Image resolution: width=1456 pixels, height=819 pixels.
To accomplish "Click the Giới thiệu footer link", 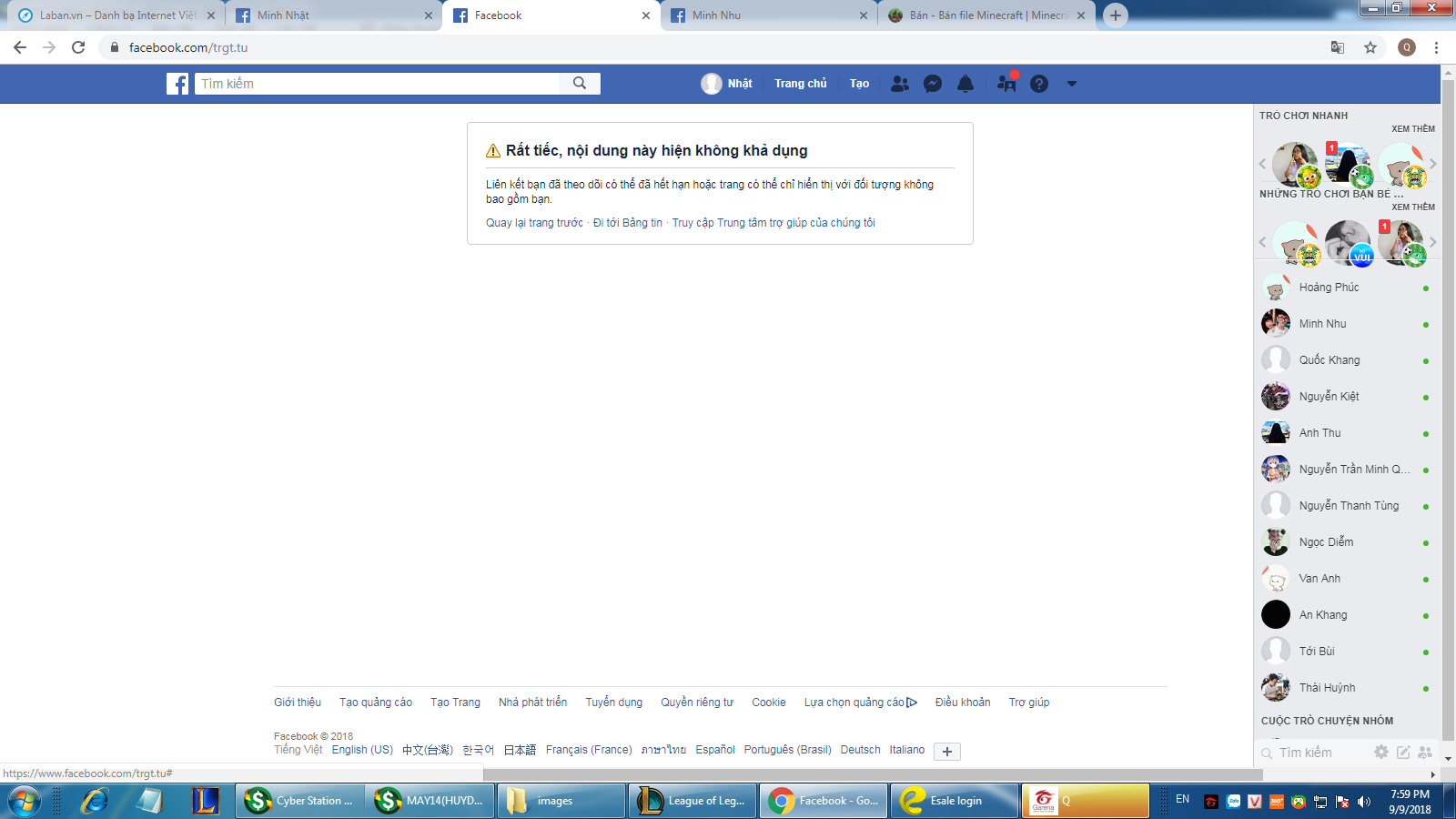I will (298, 703).
